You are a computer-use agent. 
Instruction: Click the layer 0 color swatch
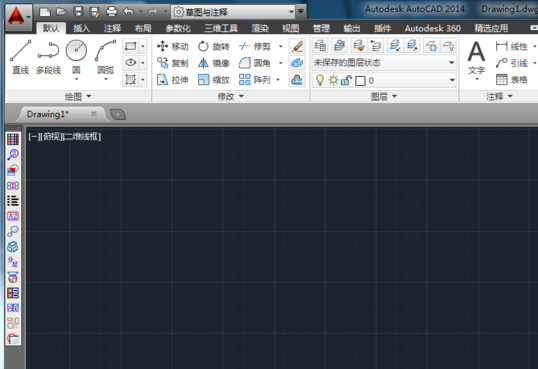point(360,81)
